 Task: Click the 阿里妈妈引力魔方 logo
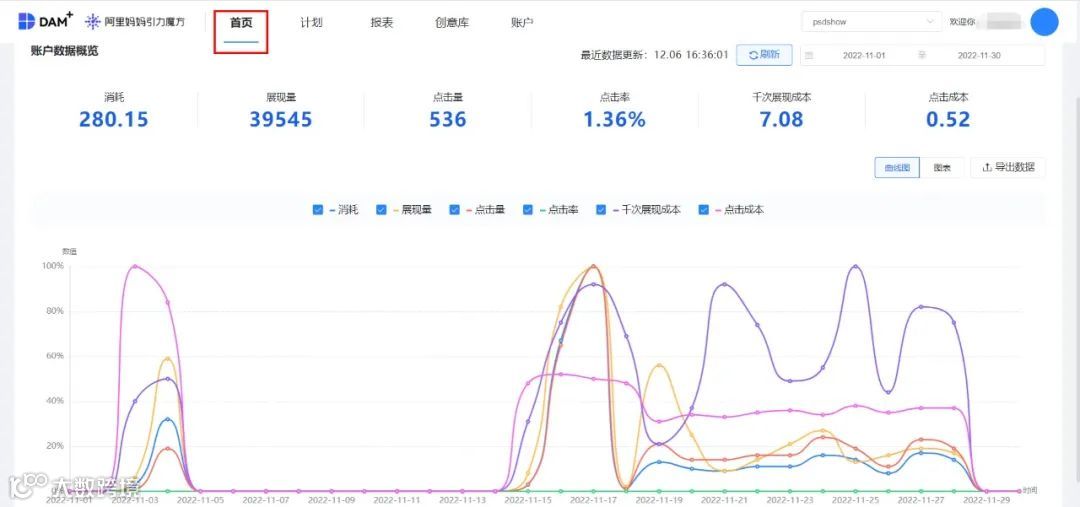(135, 21)
